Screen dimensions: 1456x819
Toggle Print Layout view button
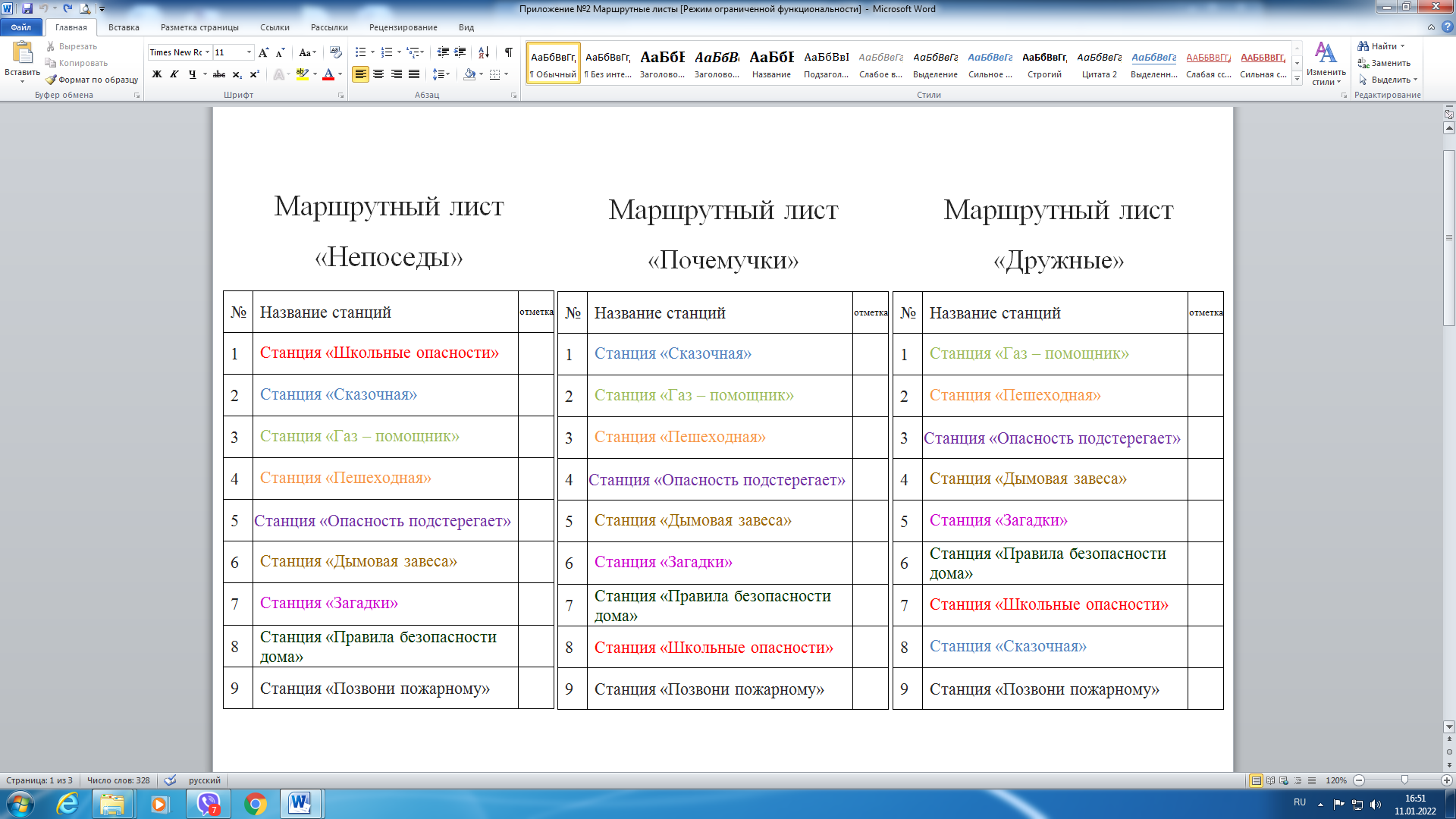1256,780
